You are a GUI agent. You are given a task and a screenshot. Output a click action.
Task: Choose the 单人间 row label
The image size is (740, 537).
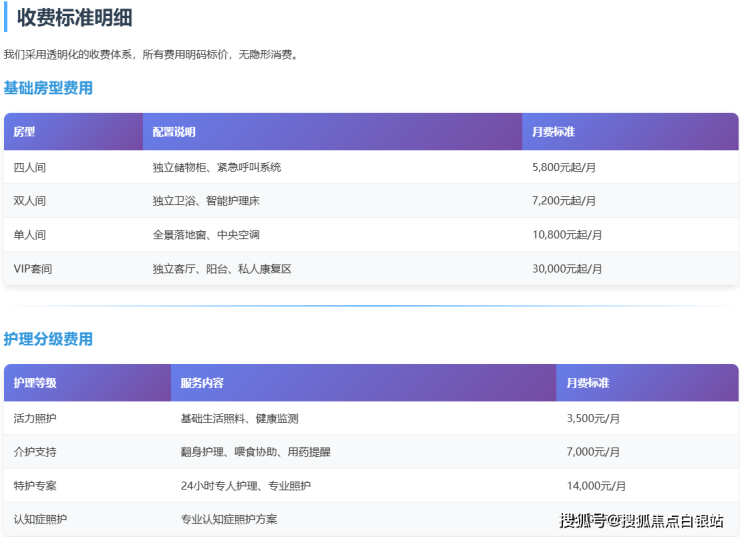[30, 235]
